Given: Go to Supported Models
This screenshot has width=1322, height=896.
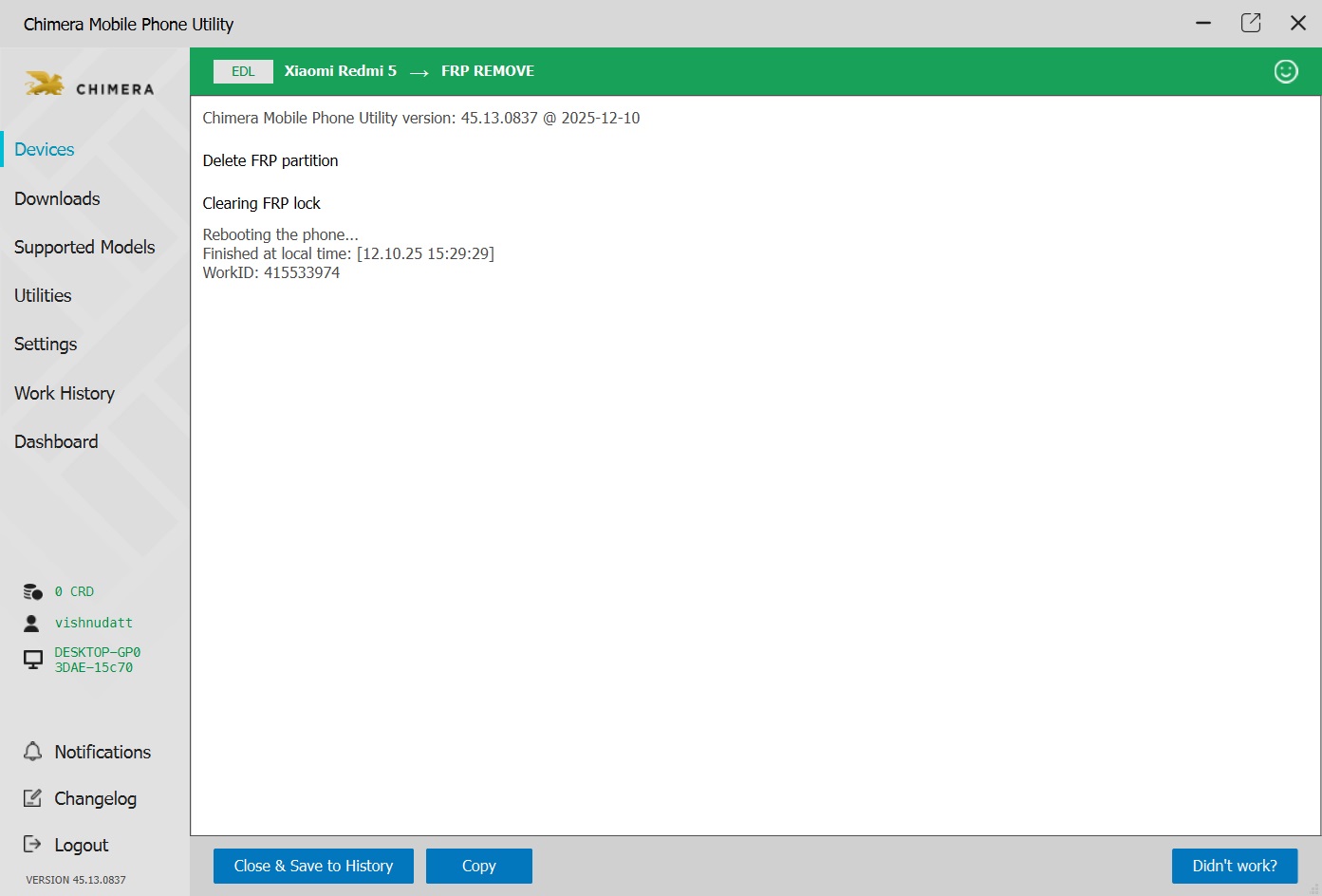Looking at the screenshot, I should click(84, 247).
